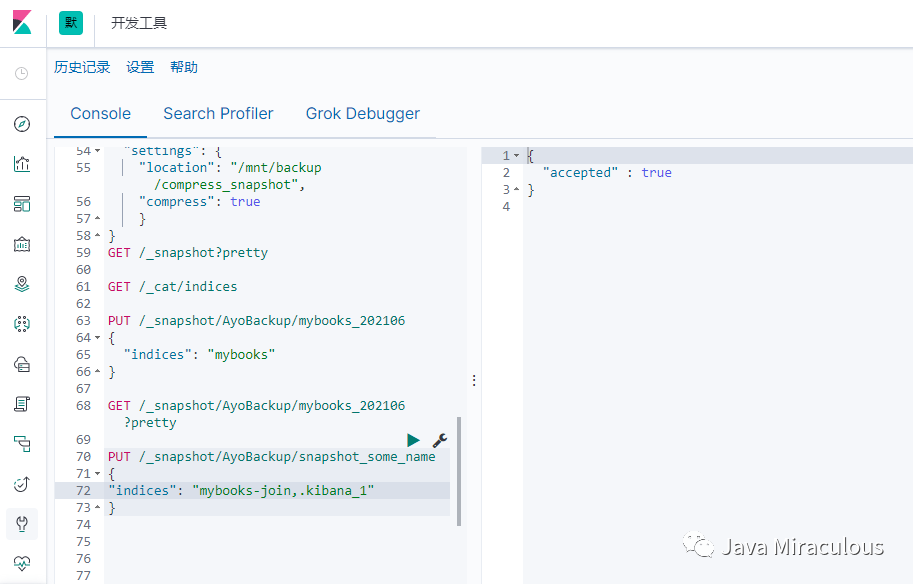
Task: Open Maps from the sidebar
Action: [x=22, y=284]
